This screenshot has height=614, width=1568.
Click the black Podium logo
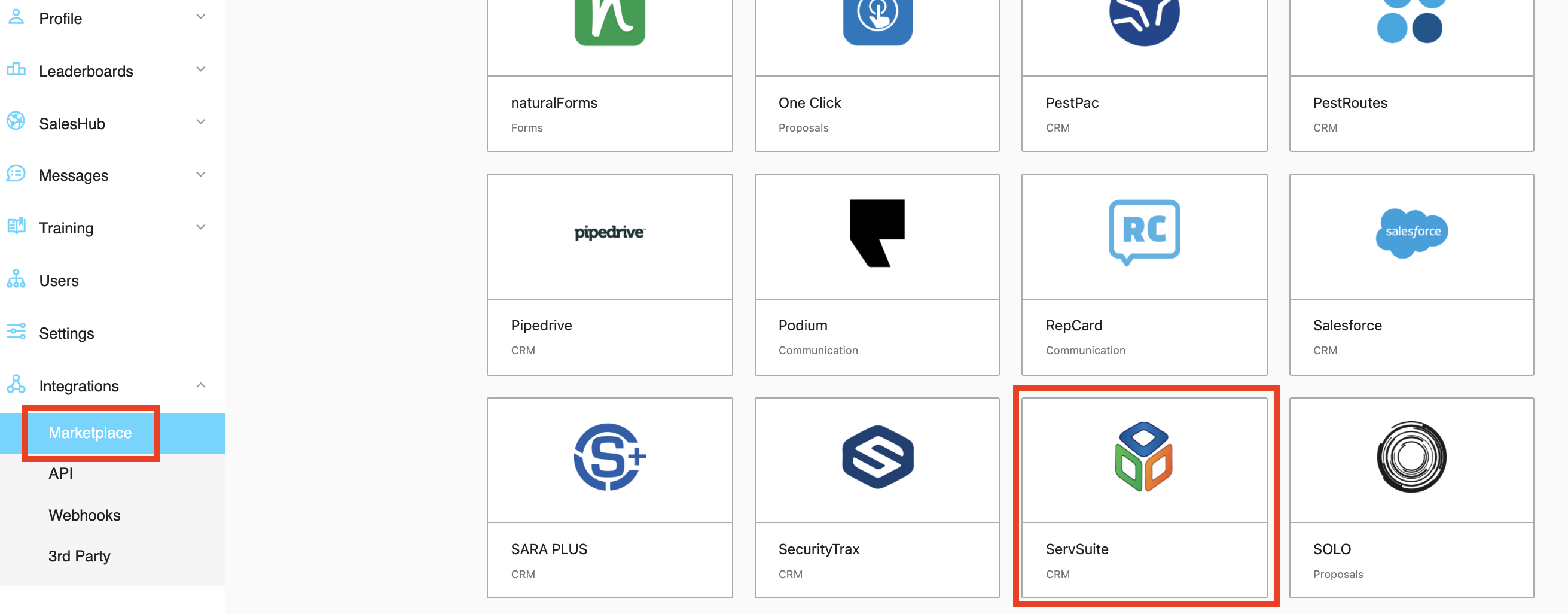tap(877, 233)
